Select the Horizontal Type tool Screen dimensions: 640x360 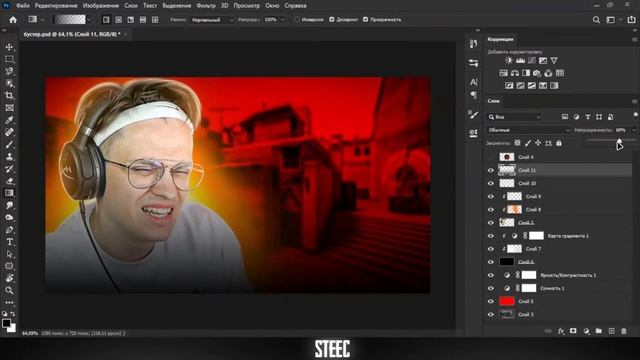click(9, 242)
